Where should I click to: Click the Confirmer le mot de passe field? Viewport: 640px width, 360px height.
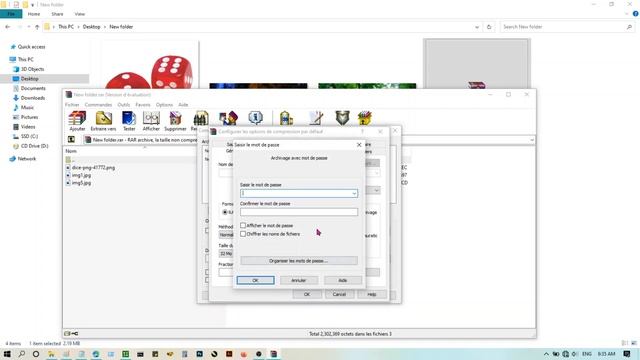tap(299, 212)
